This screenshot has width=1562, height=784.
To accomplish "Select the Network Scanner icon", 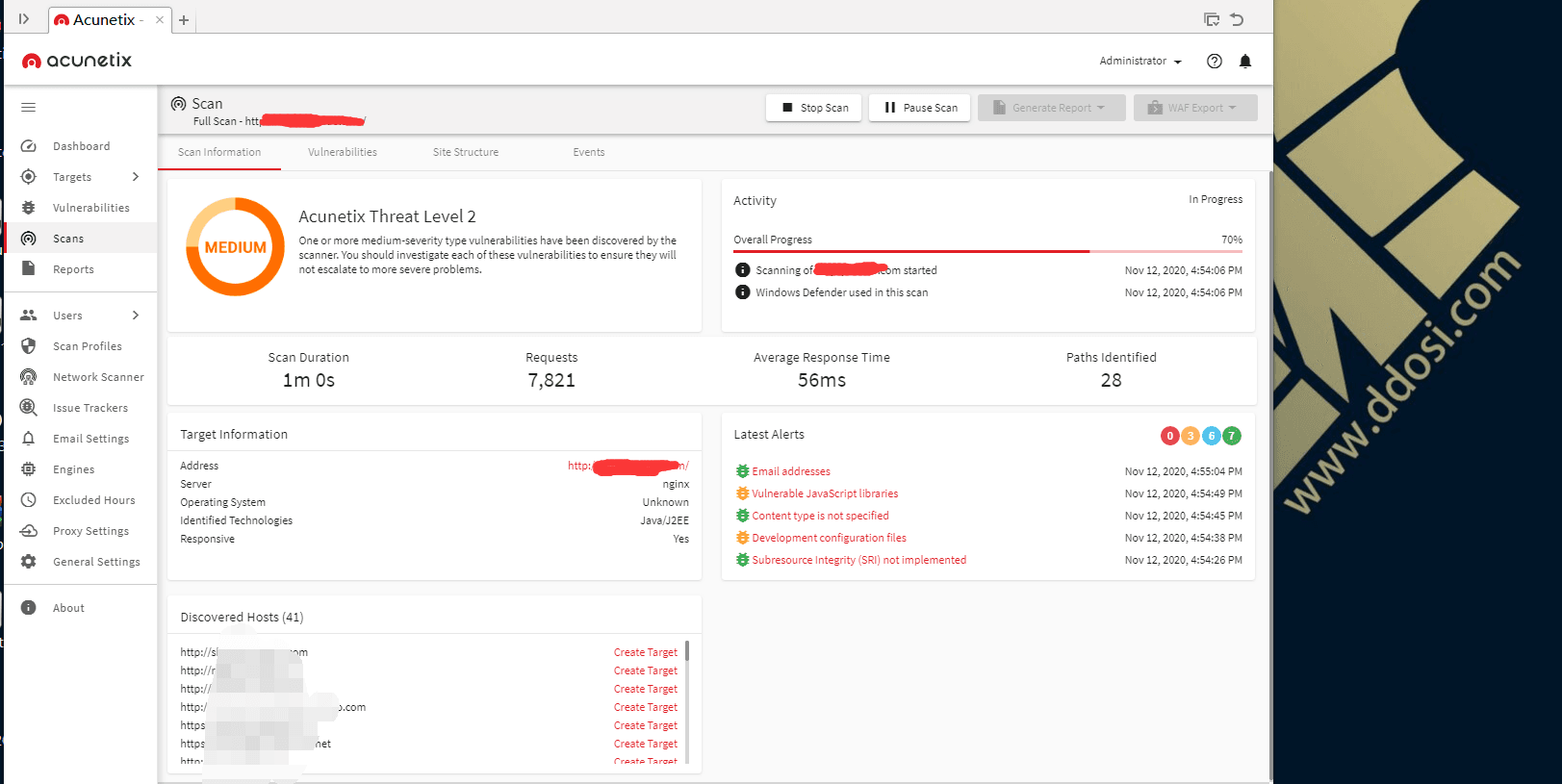I will tap(29, 377).
